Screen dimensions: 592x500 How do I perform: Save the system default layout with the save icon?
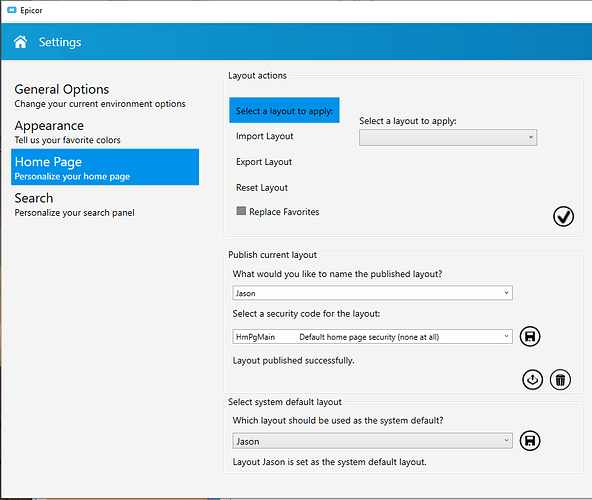[x=530, y=441]
